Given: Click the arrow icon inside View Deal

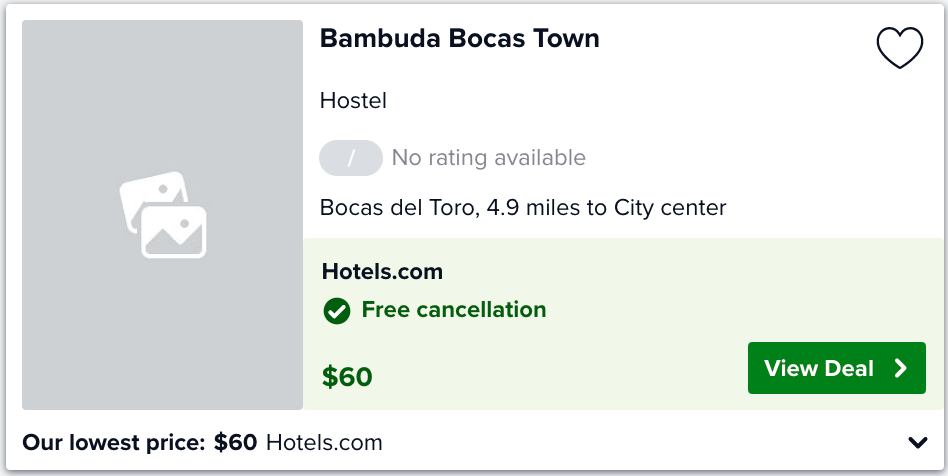Looking at the screenshot, I should 901,368.
